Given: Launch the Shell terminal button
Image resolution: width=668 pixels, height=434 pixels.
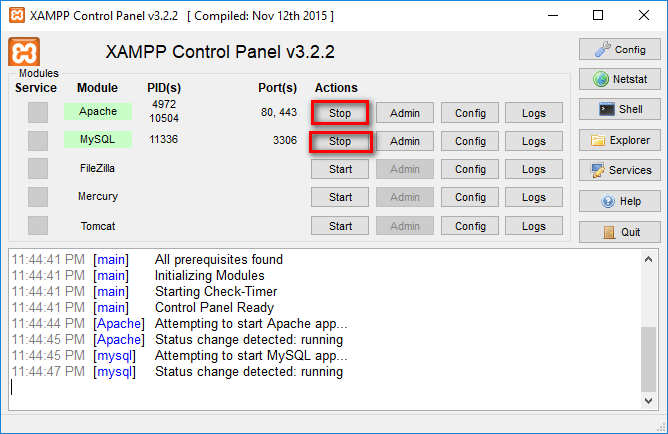Looking at the screenshot, I should click(x=620, y=109).
